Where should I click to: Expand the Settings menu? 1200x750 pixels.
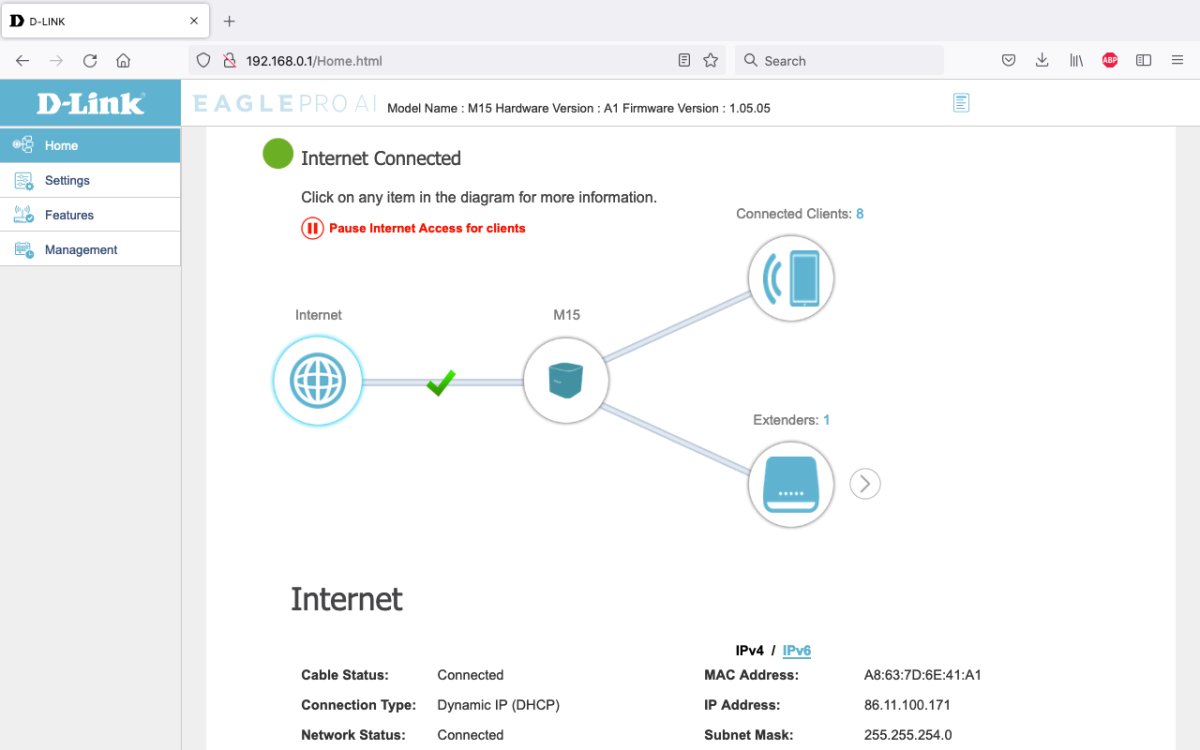90,180
